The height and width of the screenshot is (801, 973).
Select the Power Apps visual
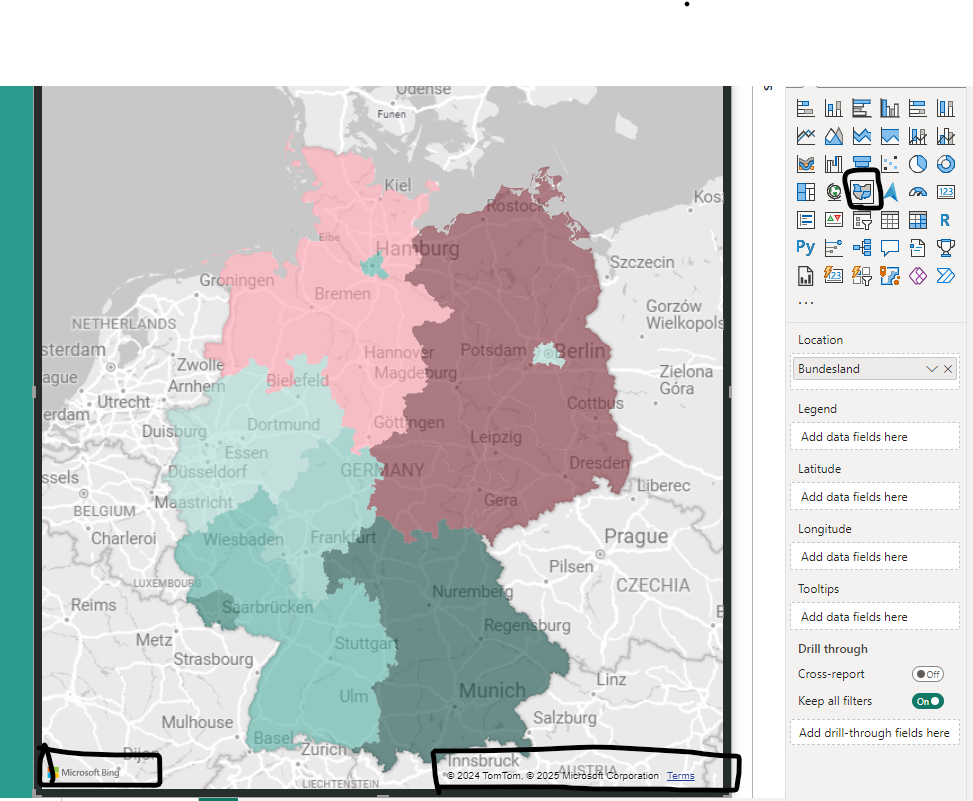tap(918, 275)
